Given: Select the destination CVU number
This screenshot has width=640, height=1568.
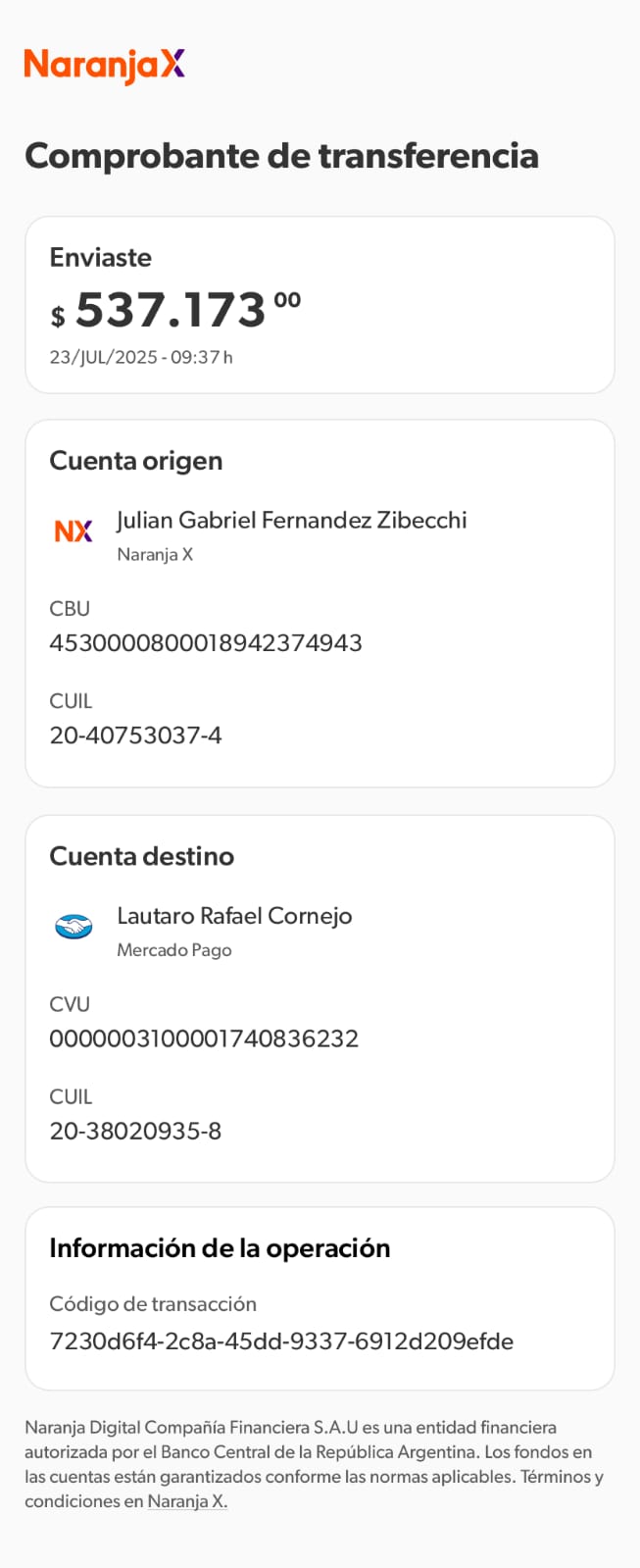Looking at the screenshot, I should coord(204,1038).
